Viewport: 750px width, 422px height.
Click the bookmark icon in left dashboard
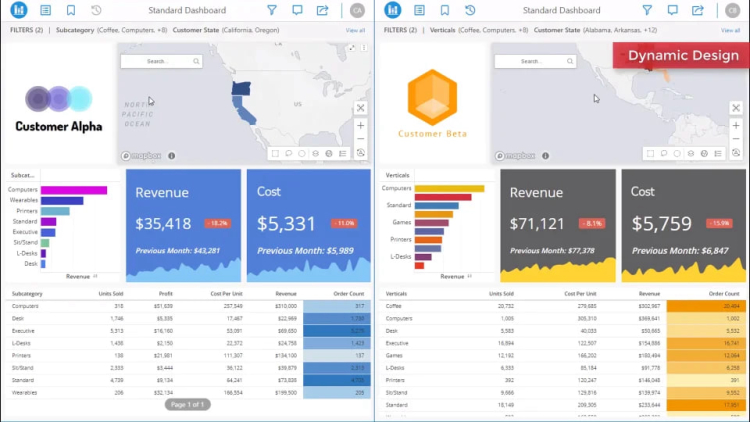pos(70,10)
